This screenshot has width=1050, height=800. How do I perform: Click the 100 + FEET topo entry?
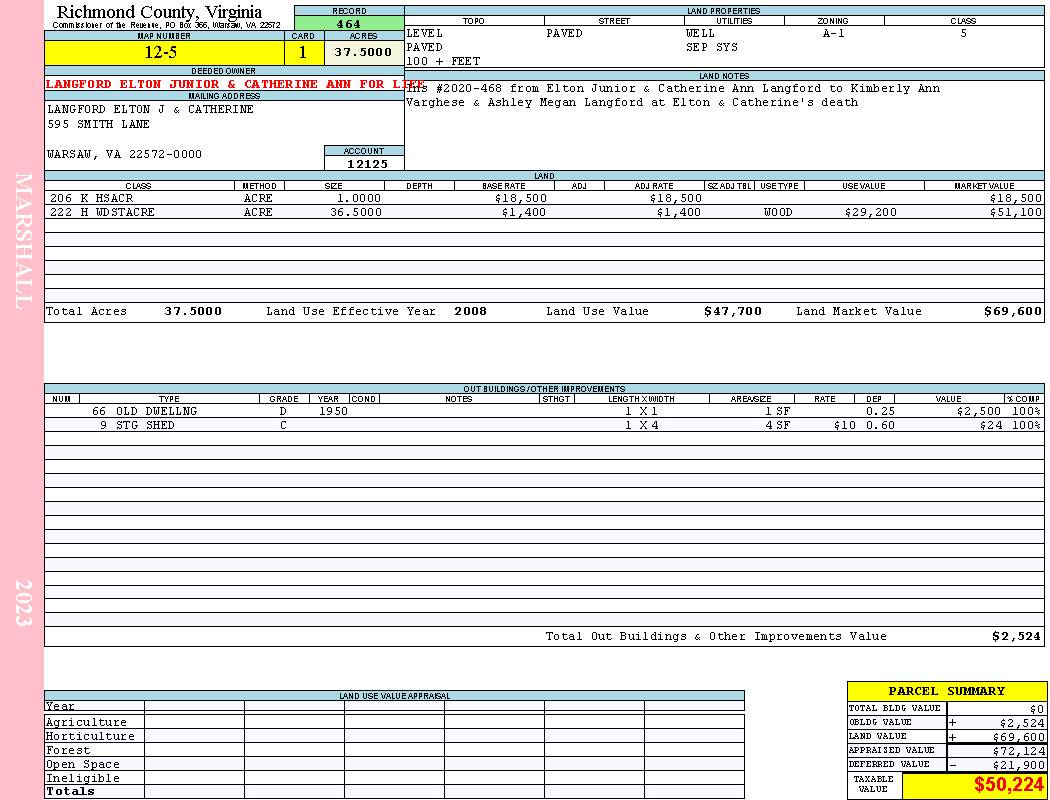coord(443,61)
